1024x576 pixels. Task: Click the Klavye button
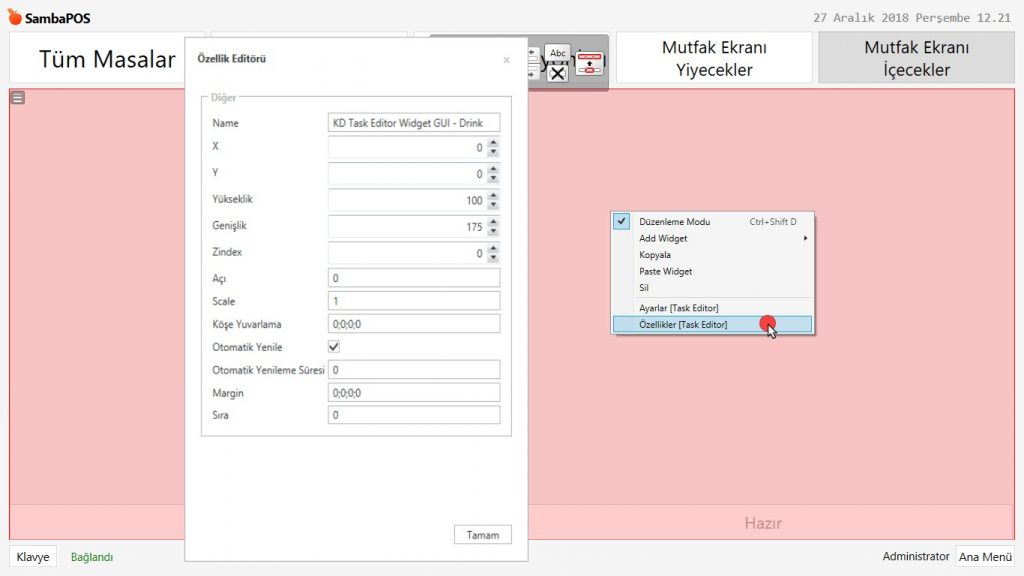pos(33,557)
